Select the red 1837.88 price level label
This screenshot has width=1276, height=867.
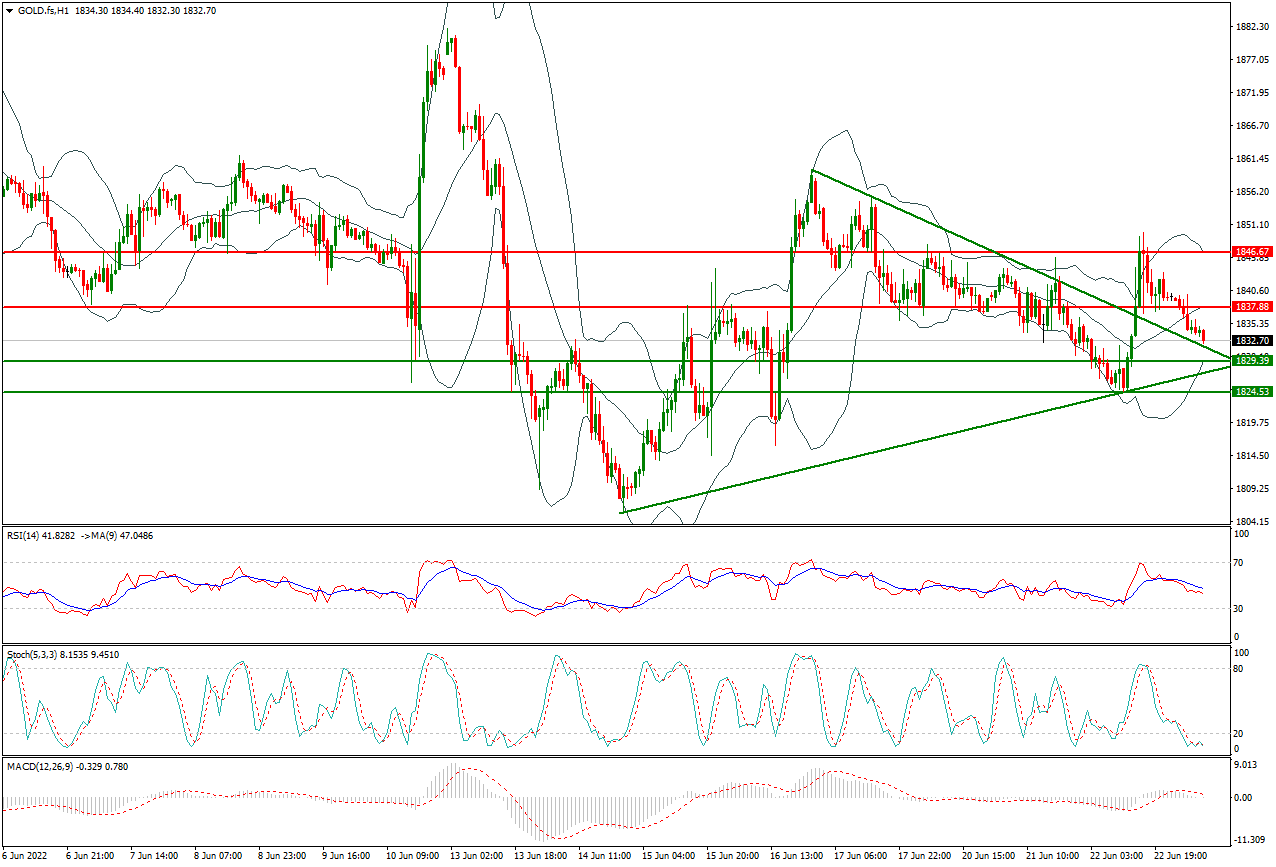click(1252, 307)
